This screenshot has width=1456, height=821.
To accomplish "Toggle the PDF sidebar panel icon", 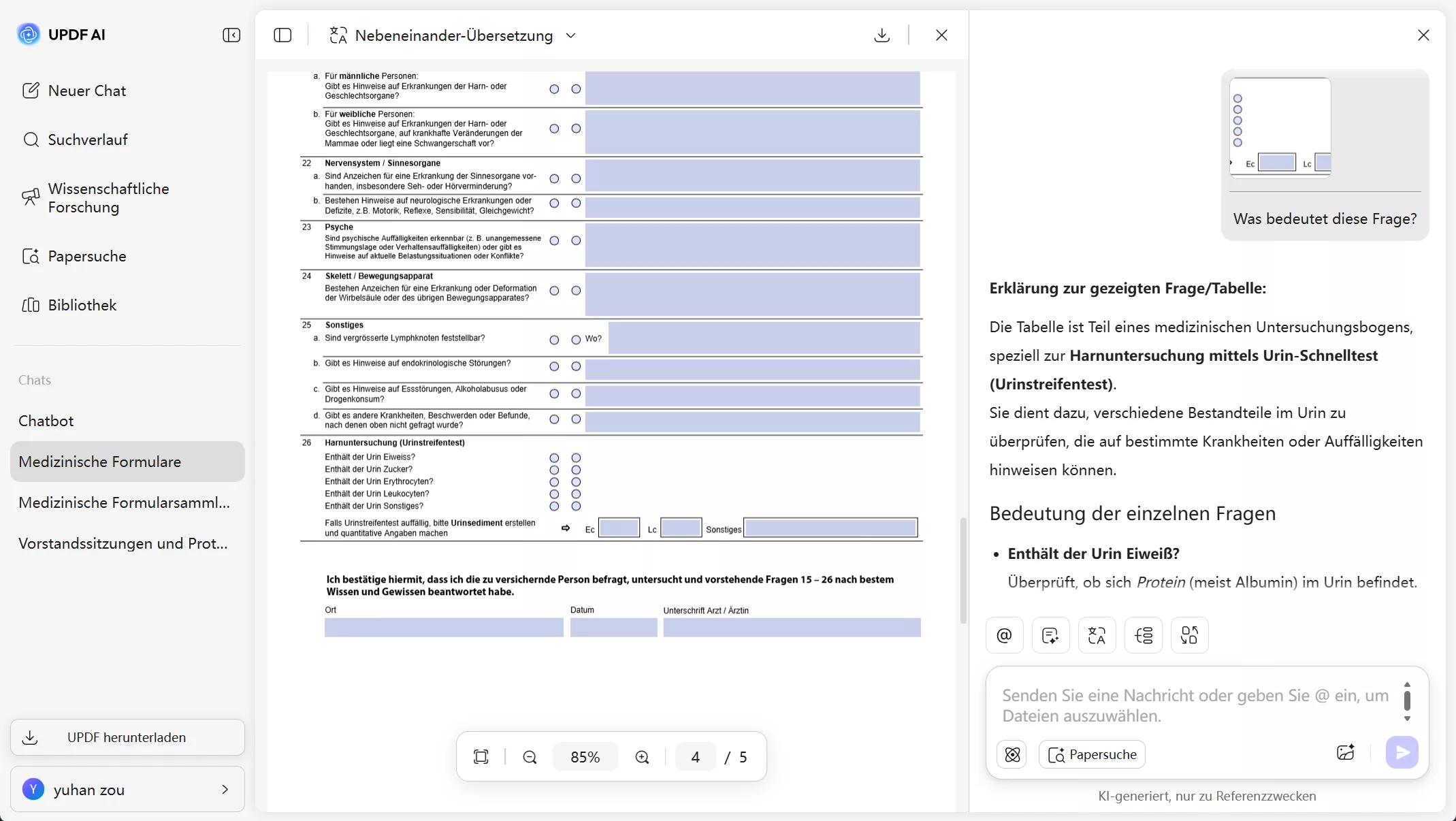I will coord(282,35).
